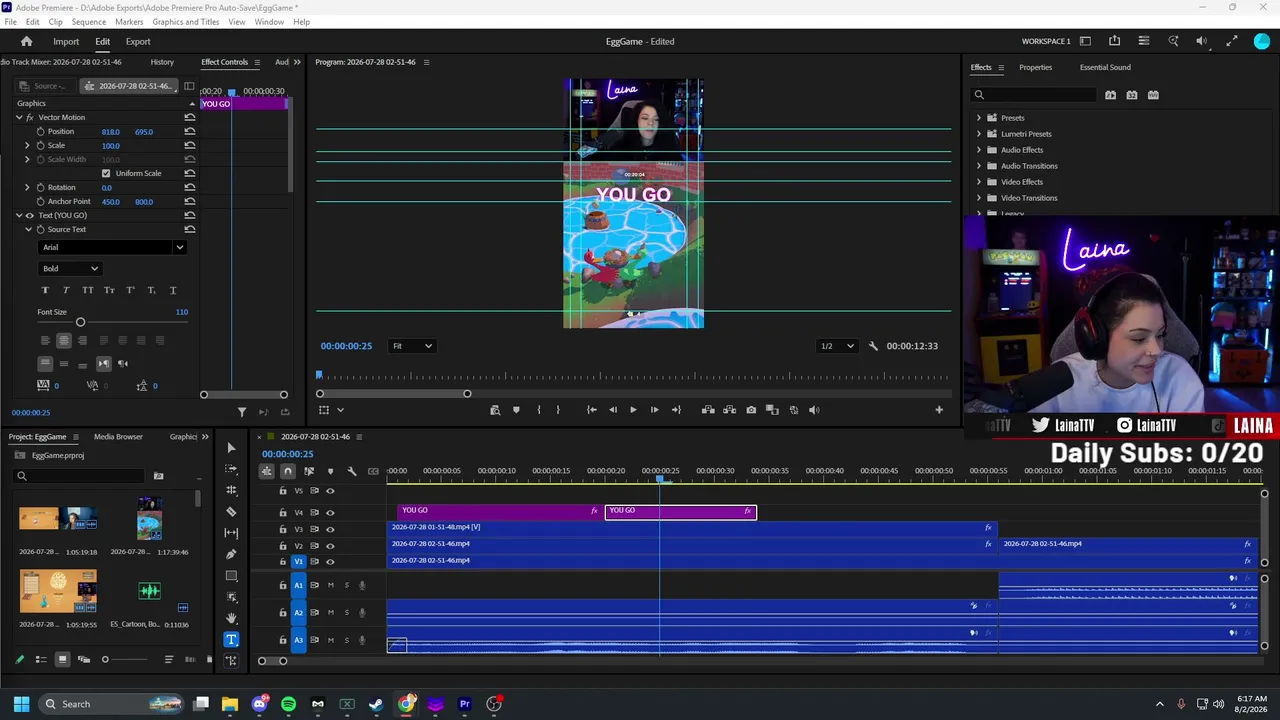This screenshot has height=720, width=1280.
Task: Click the WORKSPACE 1 label
Action: click(1046, 42)
